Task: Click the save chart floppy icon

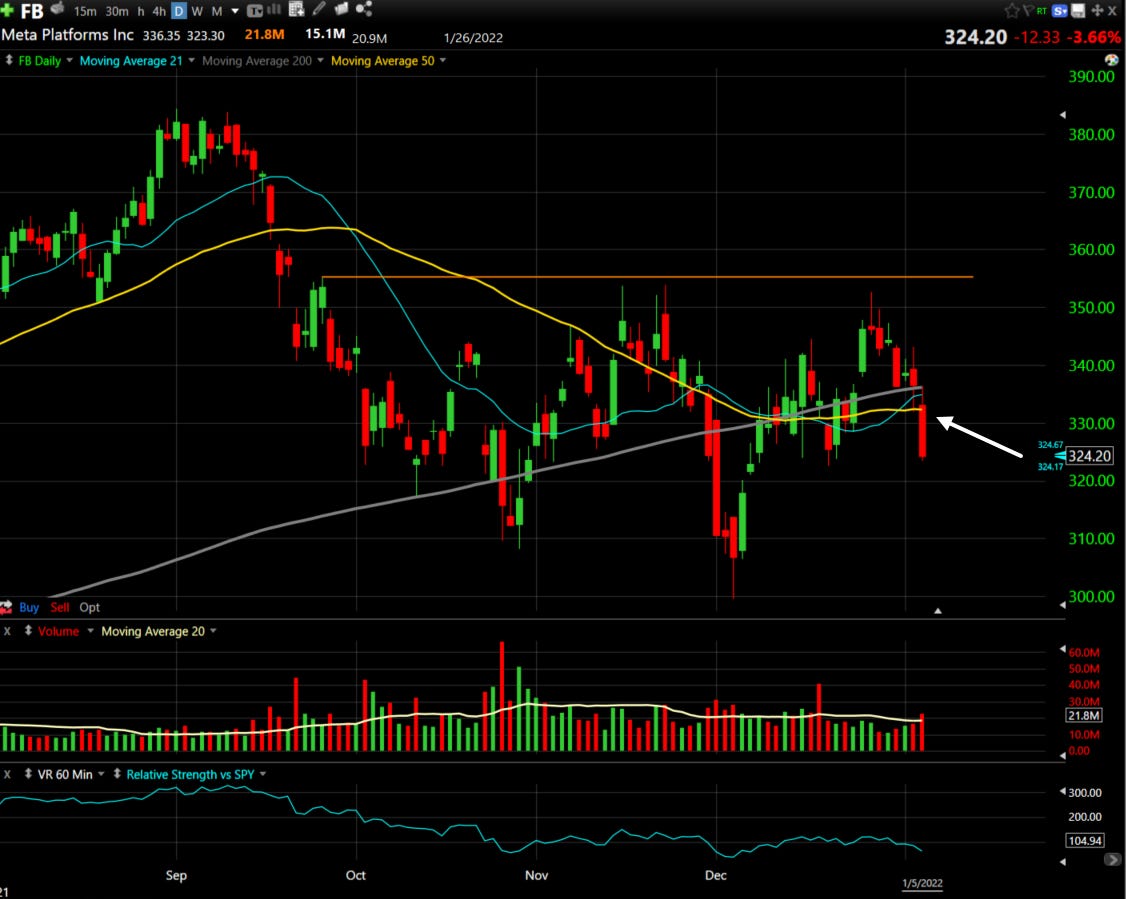Action: point(1078,11)
